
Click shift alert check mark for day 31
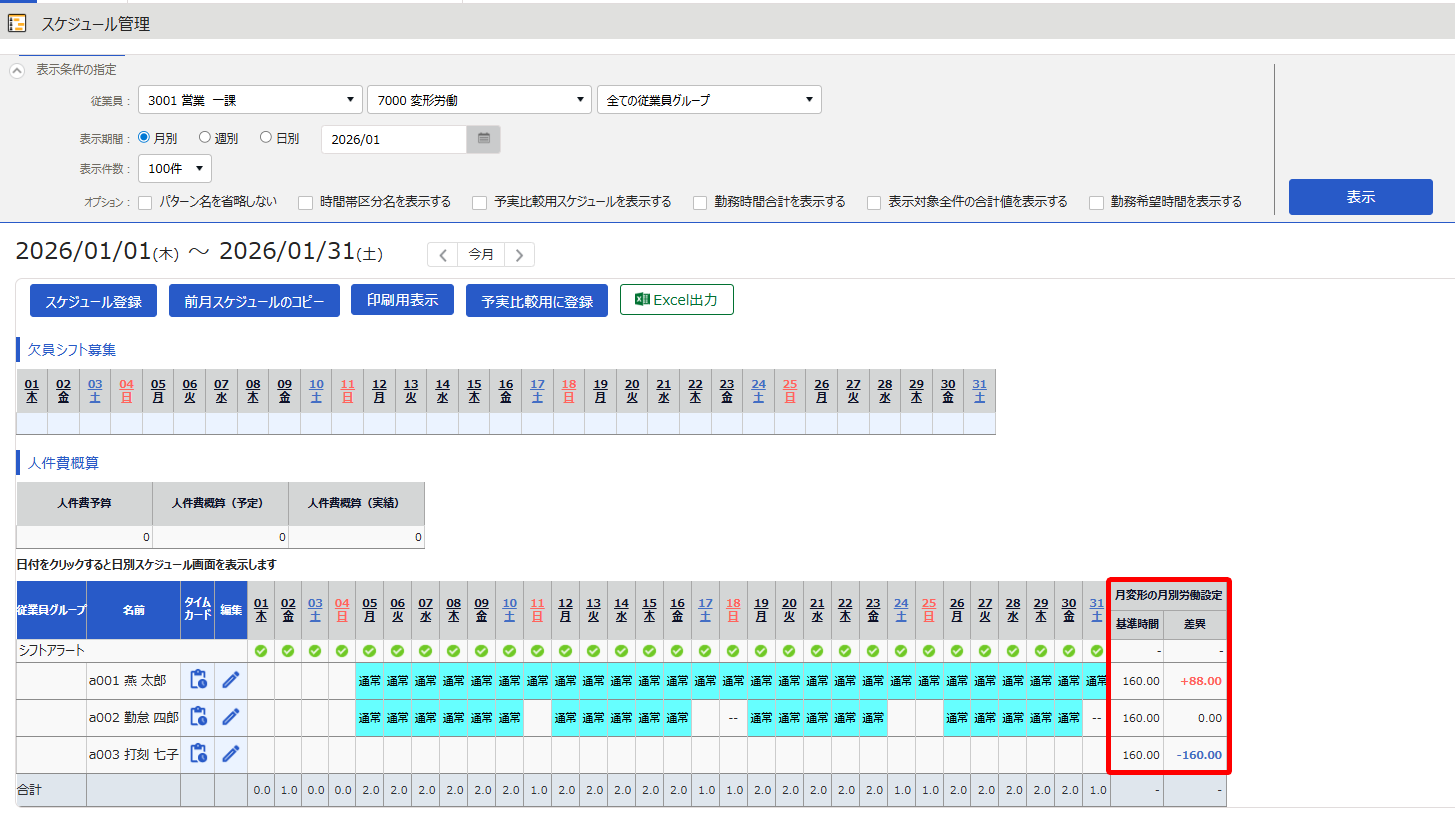coord(1097,651)
